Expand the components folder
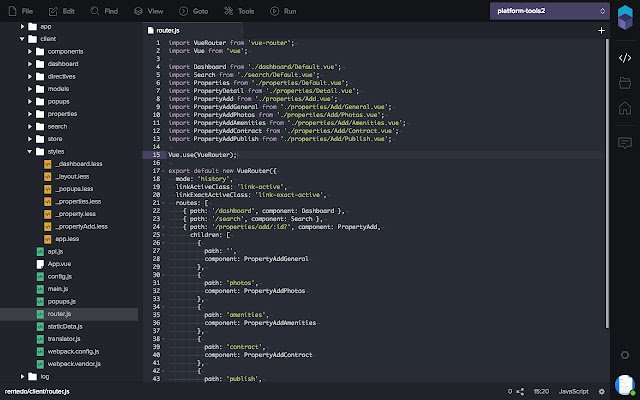This screenshot has width=640, height=400. [x=30, y=51]
